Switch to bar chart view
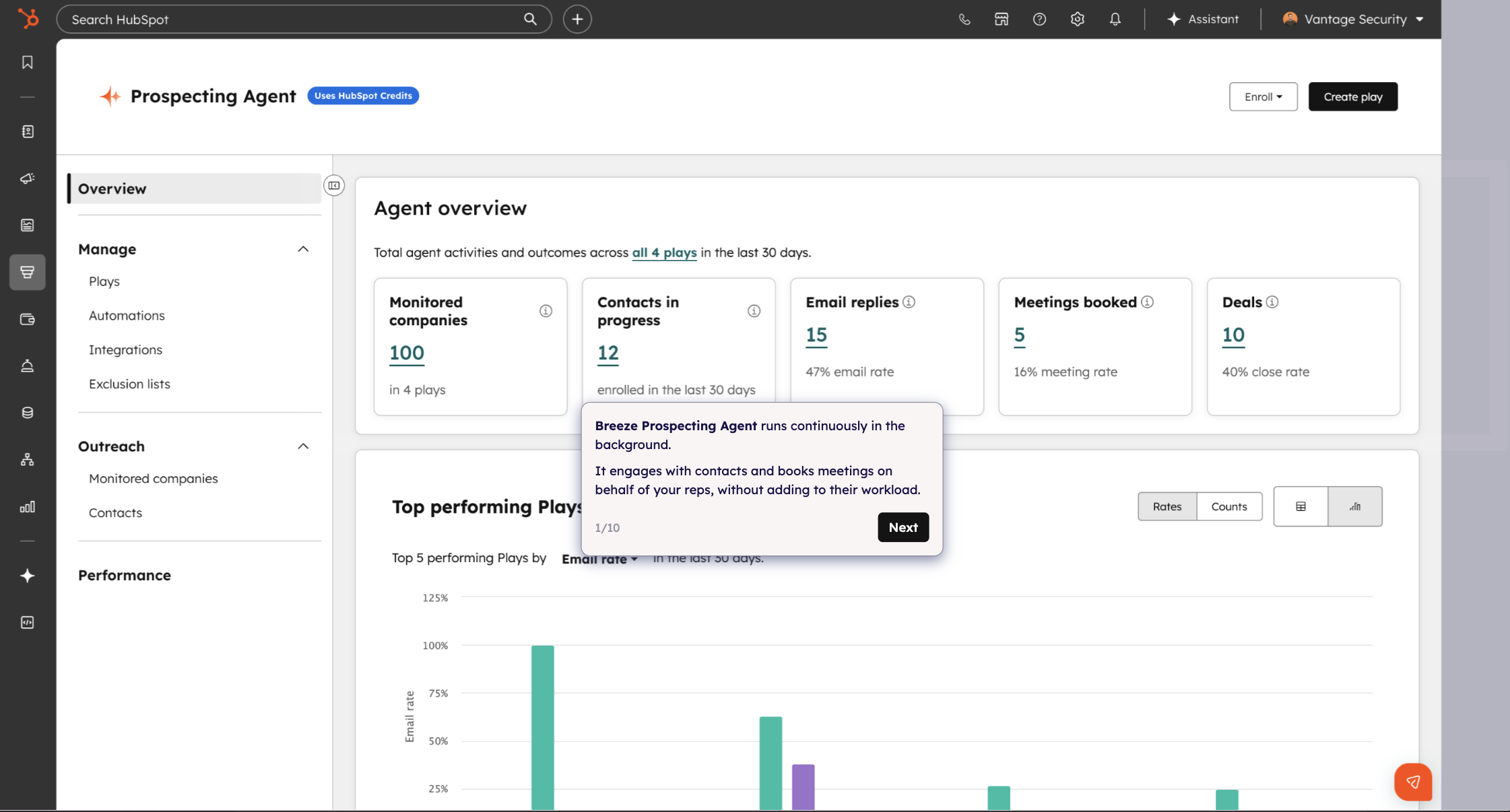The width and height of the screenshot is (1510, 812). coord(1355,506)
